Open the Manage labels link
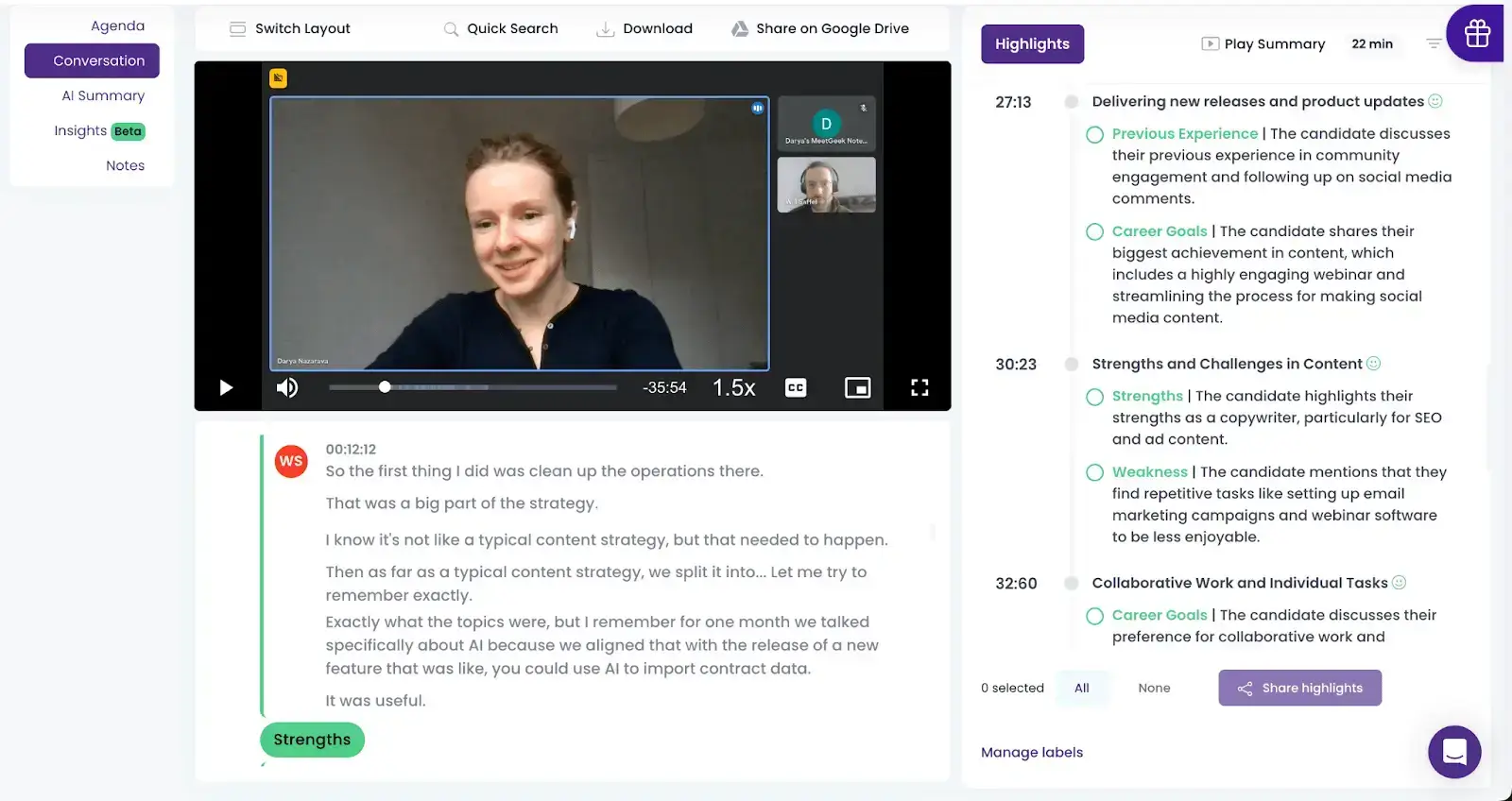Screen dimensions: 1512x801 click(1032, 752)
